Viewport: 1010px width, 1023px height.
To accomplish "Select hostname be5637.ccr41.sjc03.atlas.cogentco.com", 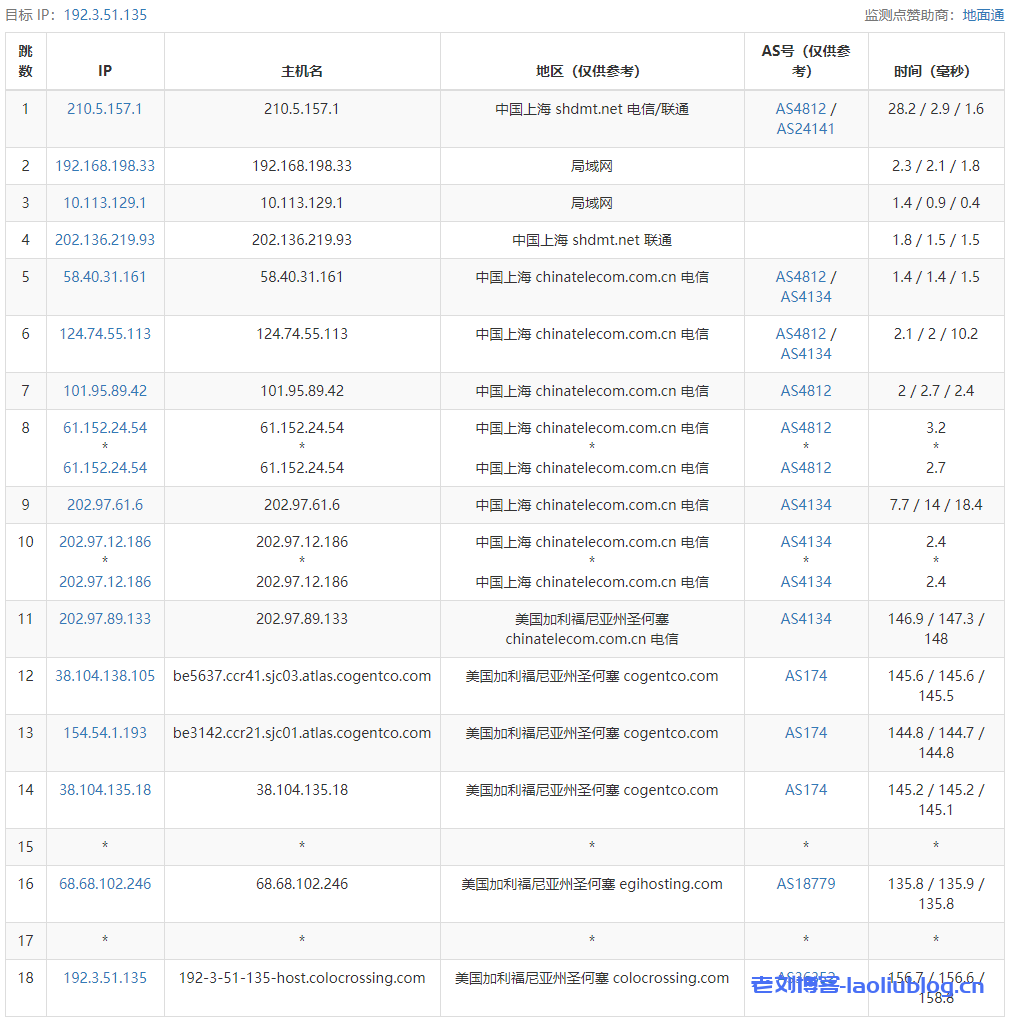I will pyautogui.click(x=302, y=676).
